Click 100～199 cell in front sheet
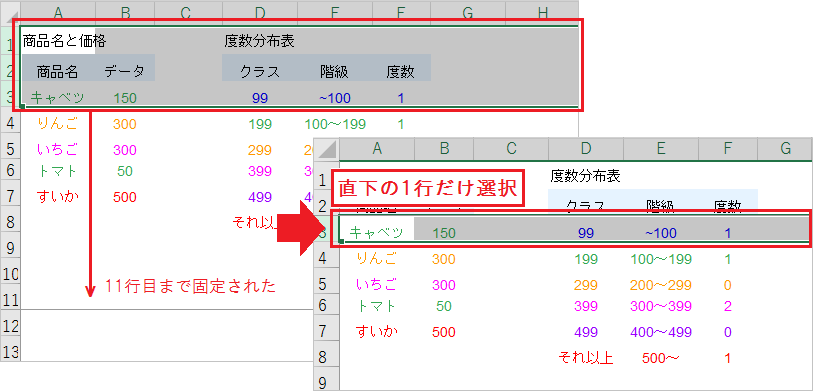Viewport: 813px width, 392px height. [x=661, y=259]
